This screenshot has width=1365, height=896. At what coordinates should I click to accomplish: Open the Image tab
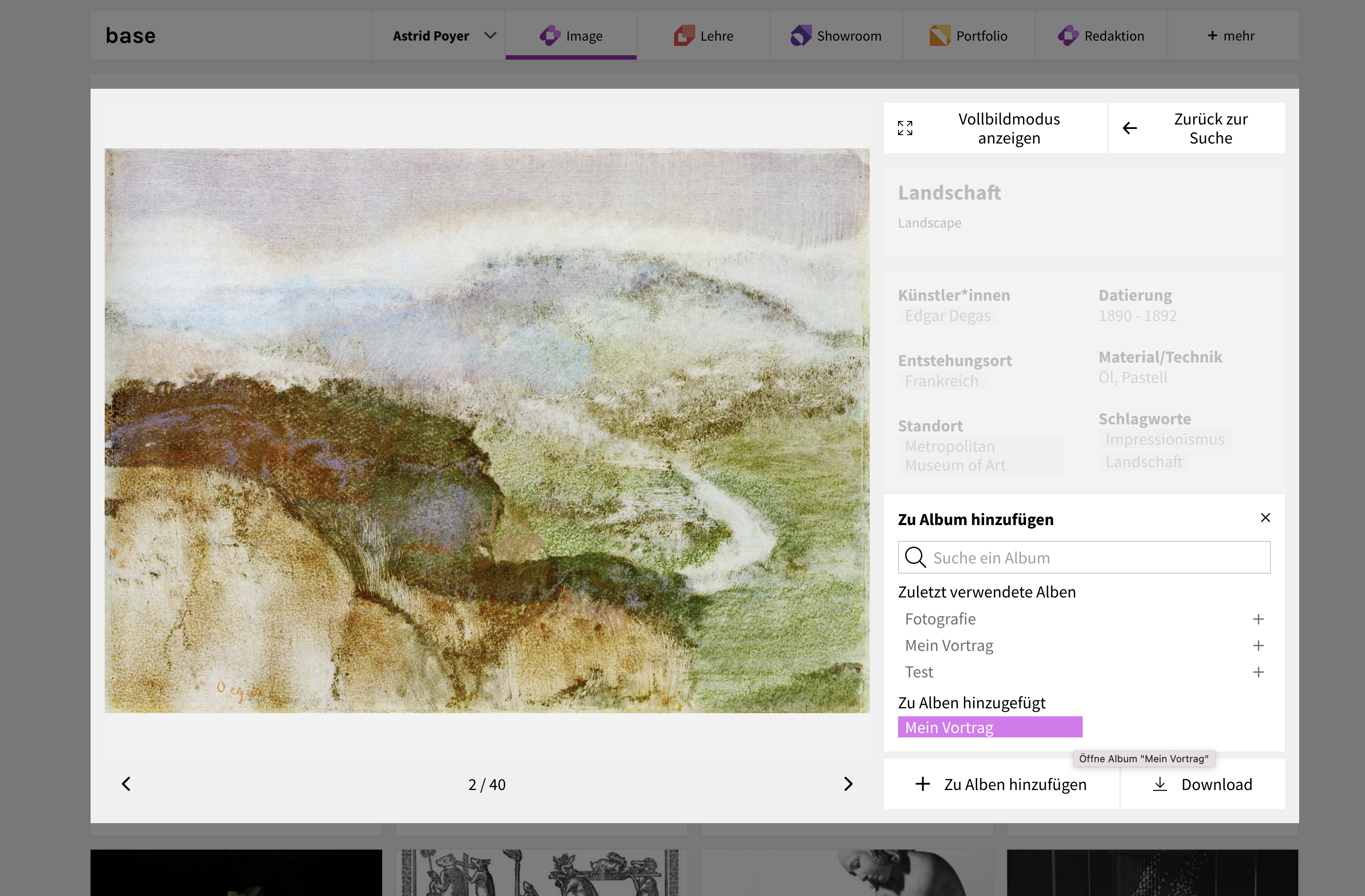[x=571, y=35]
